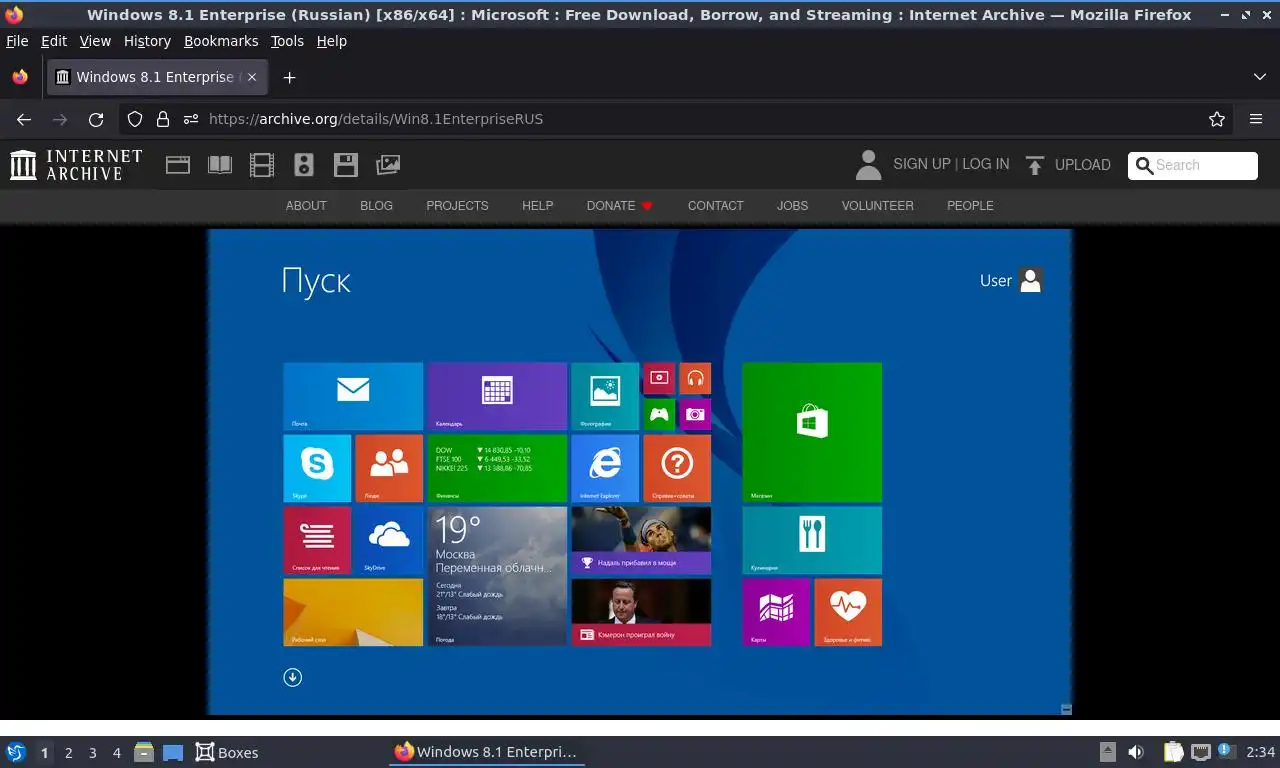
Task: Click the SIGN UP link
Action: pyautogui.click(x=921, y=164)
